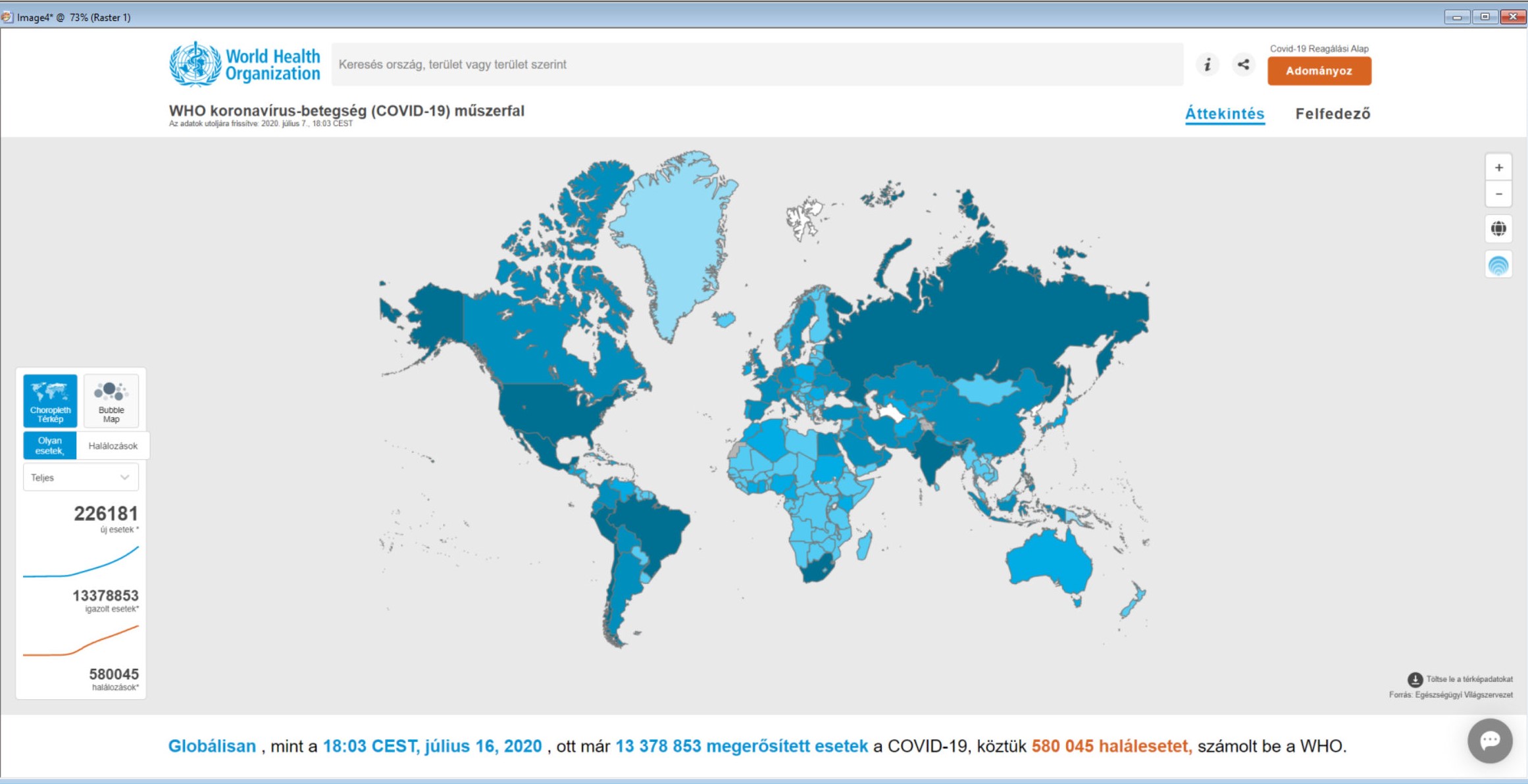Click the blue striped layers icon

click(x=1498, y=265)
